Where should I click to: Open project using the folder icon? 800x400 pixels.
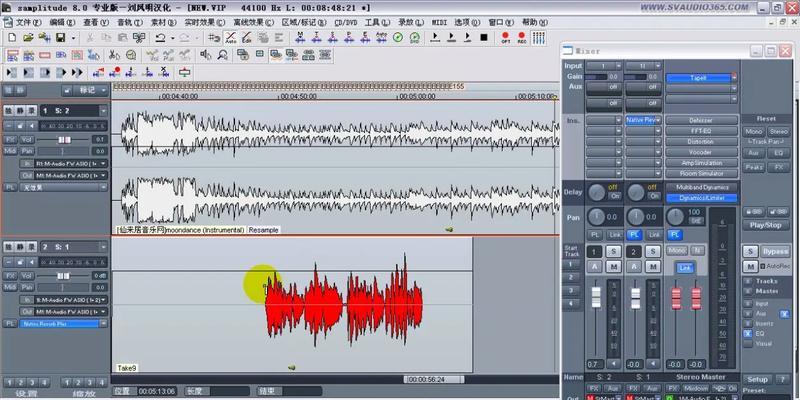tap(28, 38)
